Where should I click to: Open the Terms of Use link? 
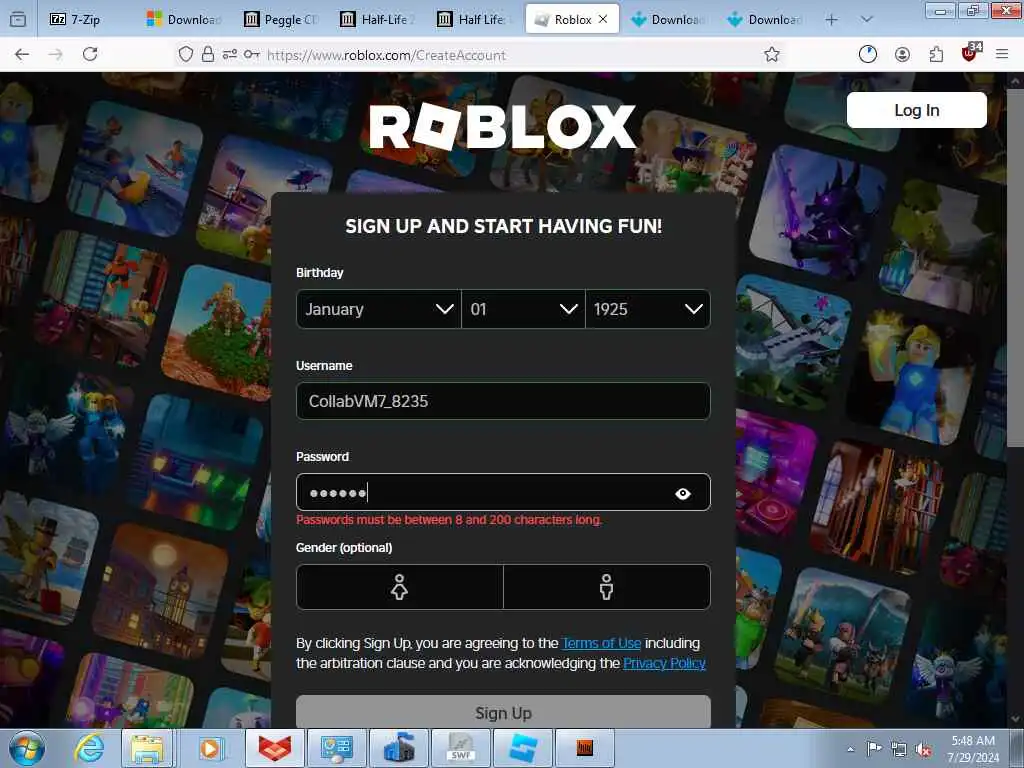(x=601, y=643)
